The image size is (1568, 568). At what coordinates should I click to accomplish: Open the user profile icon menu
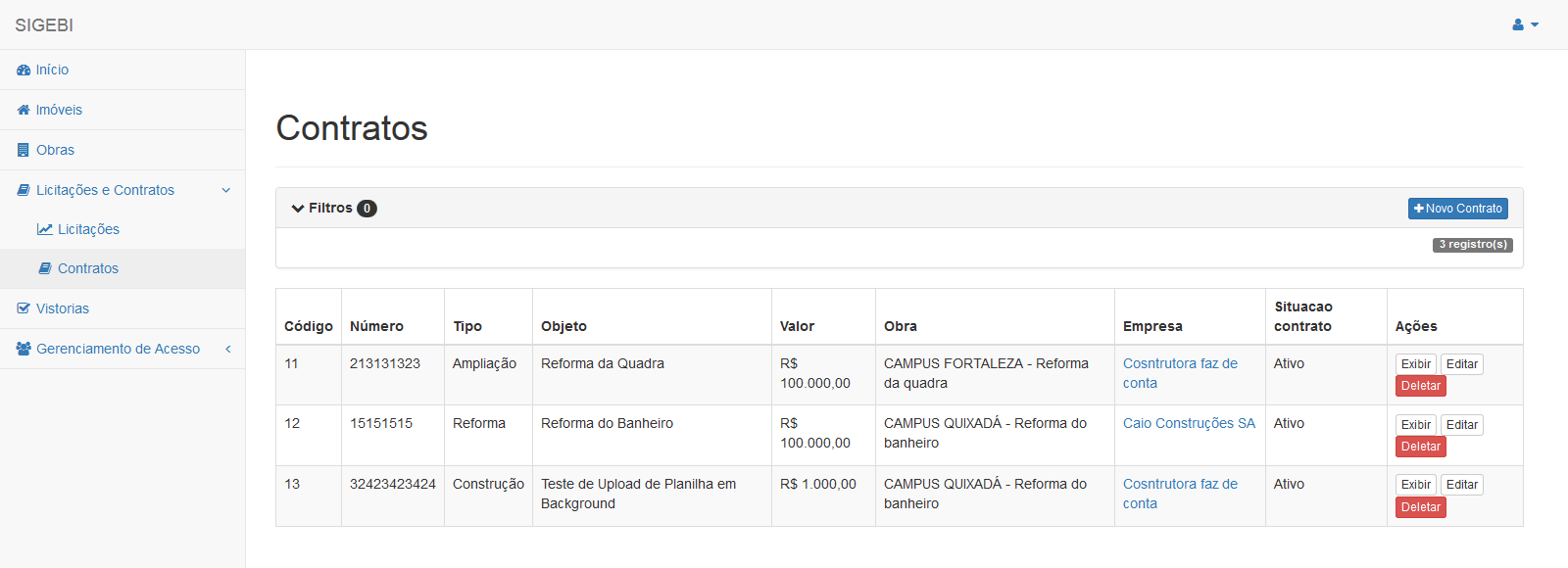click(1526, 24)
